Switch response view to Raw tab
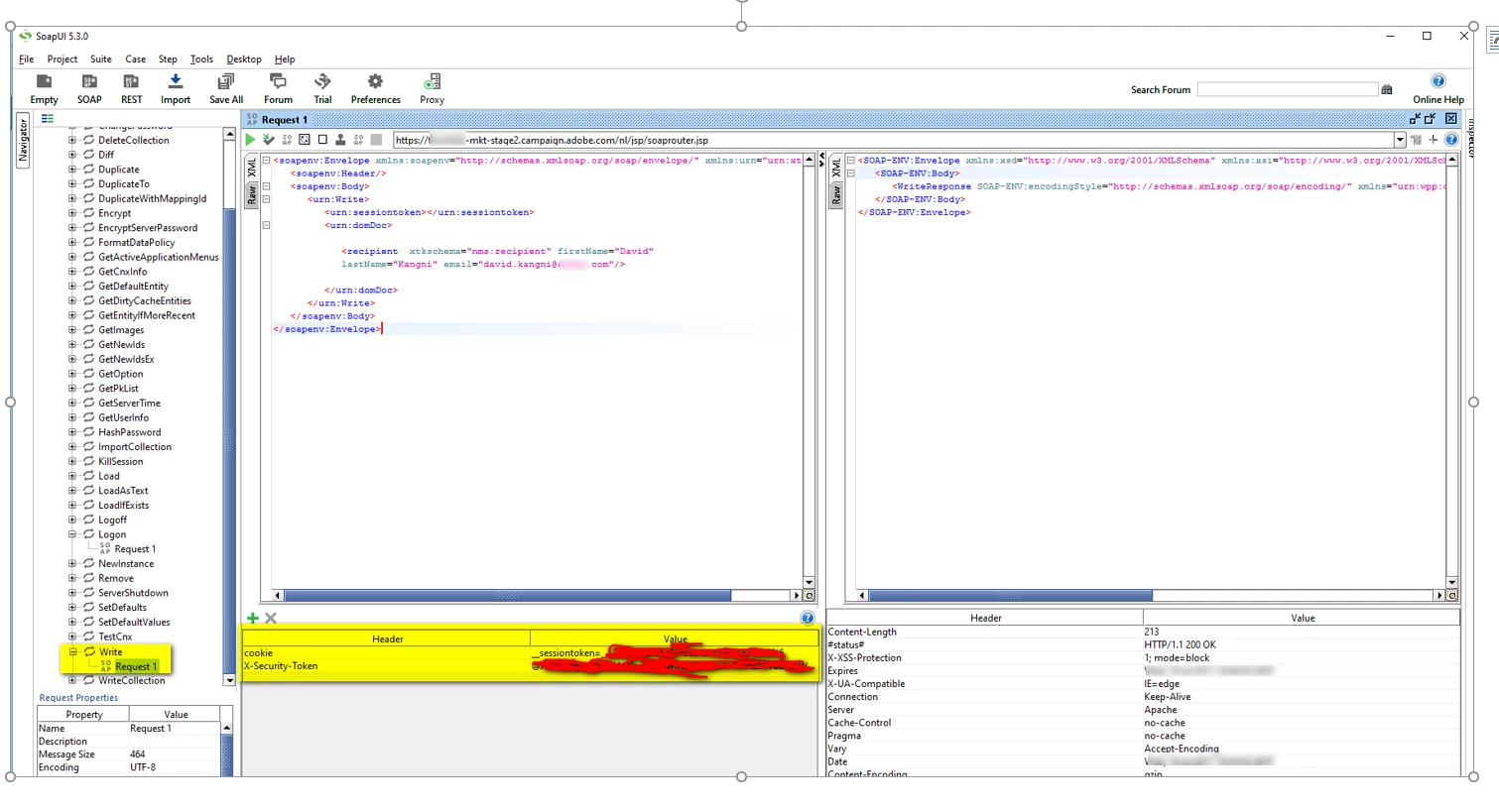This screenshot has width=1499, height=812. [x=836, y=194]
